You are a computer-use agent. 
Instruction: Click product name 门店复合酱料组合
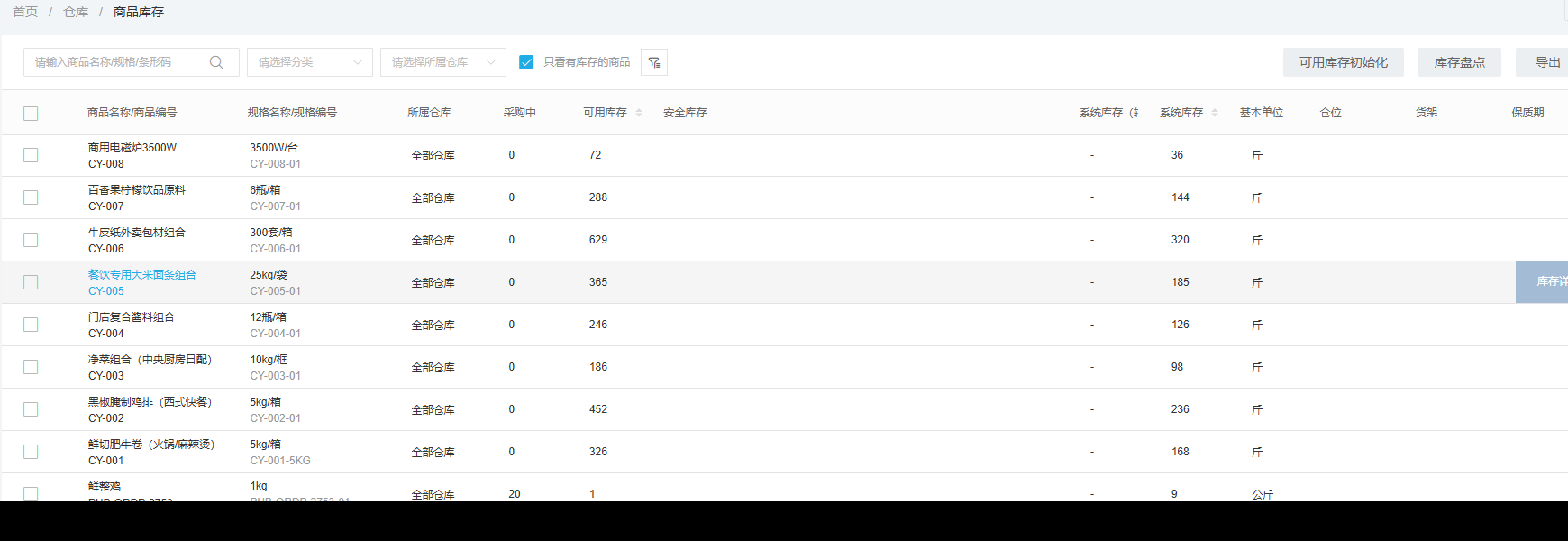coord(132,317)
